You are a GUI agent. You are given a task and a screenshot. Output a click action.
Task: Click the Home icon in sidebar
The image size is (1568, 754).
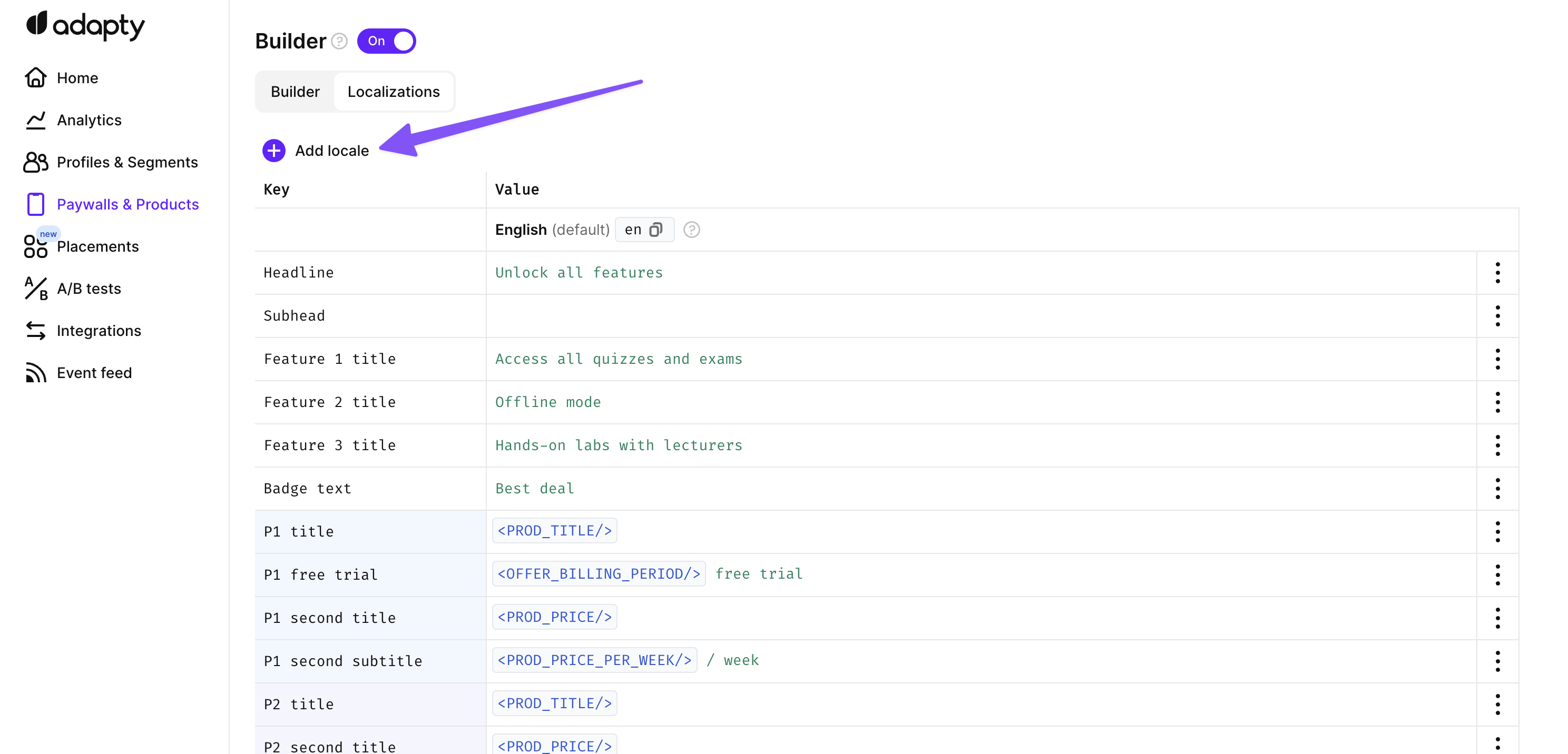click(x=35, y=78)
